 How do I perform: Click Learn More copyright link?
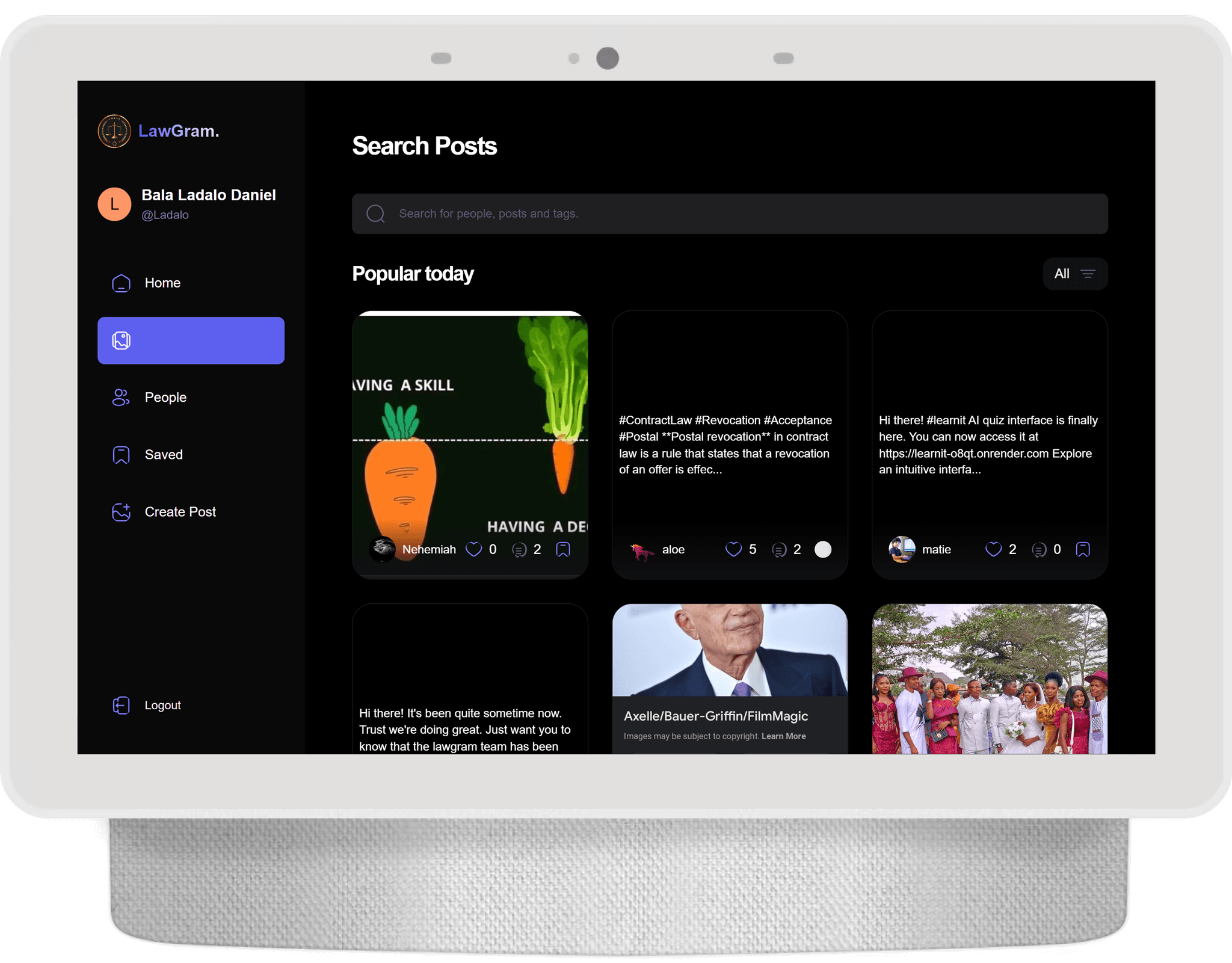[784, 736]
